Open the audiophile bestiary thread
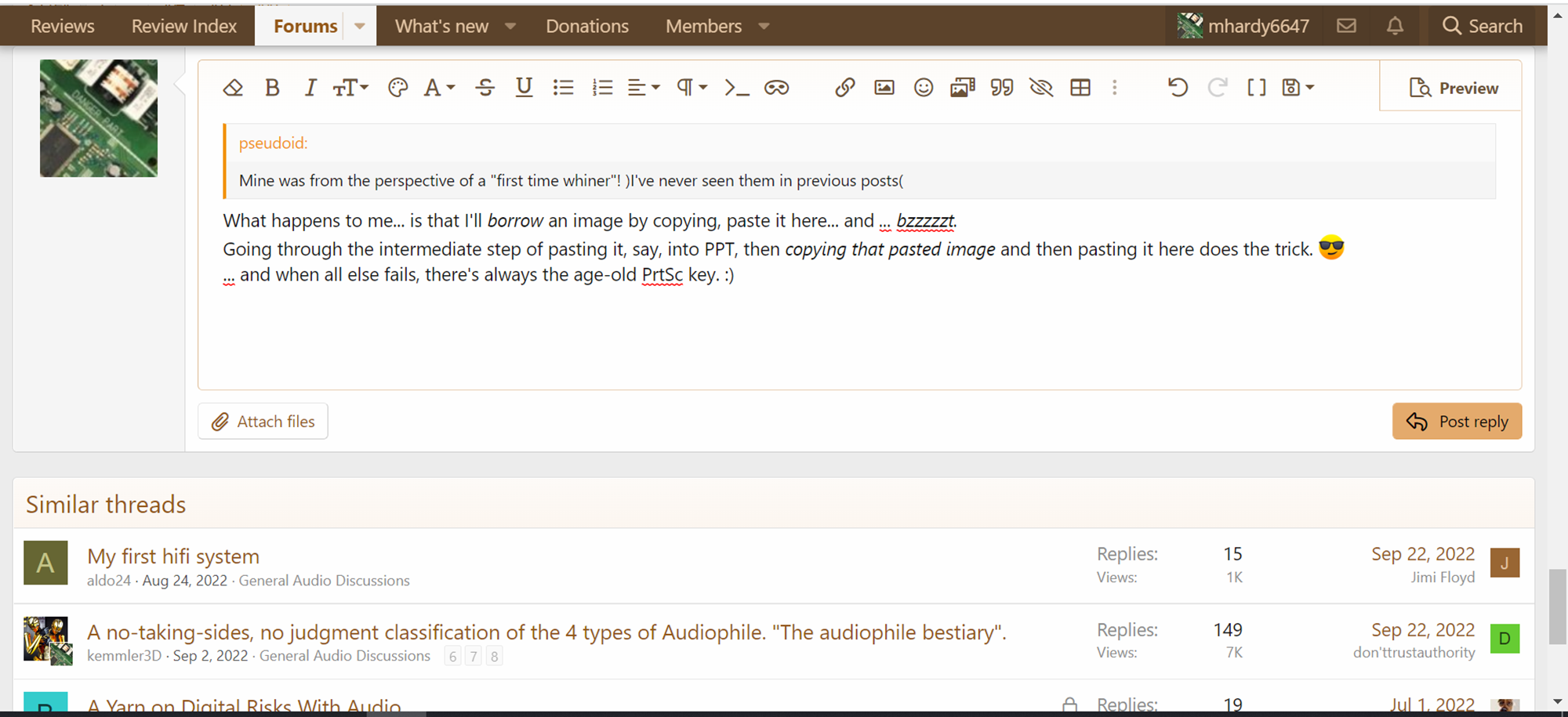 click(x=546, y=632)
